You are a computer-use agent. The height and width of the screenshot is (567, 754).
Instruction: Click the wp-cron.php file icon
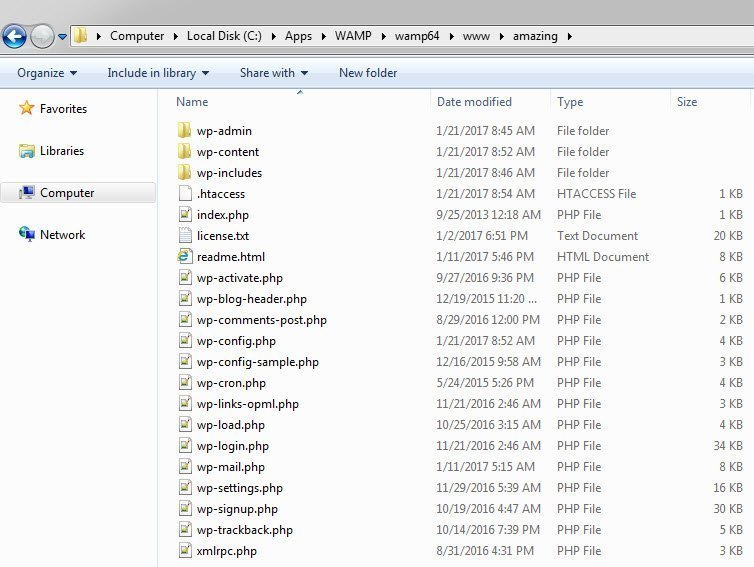[x=185, y=382]
